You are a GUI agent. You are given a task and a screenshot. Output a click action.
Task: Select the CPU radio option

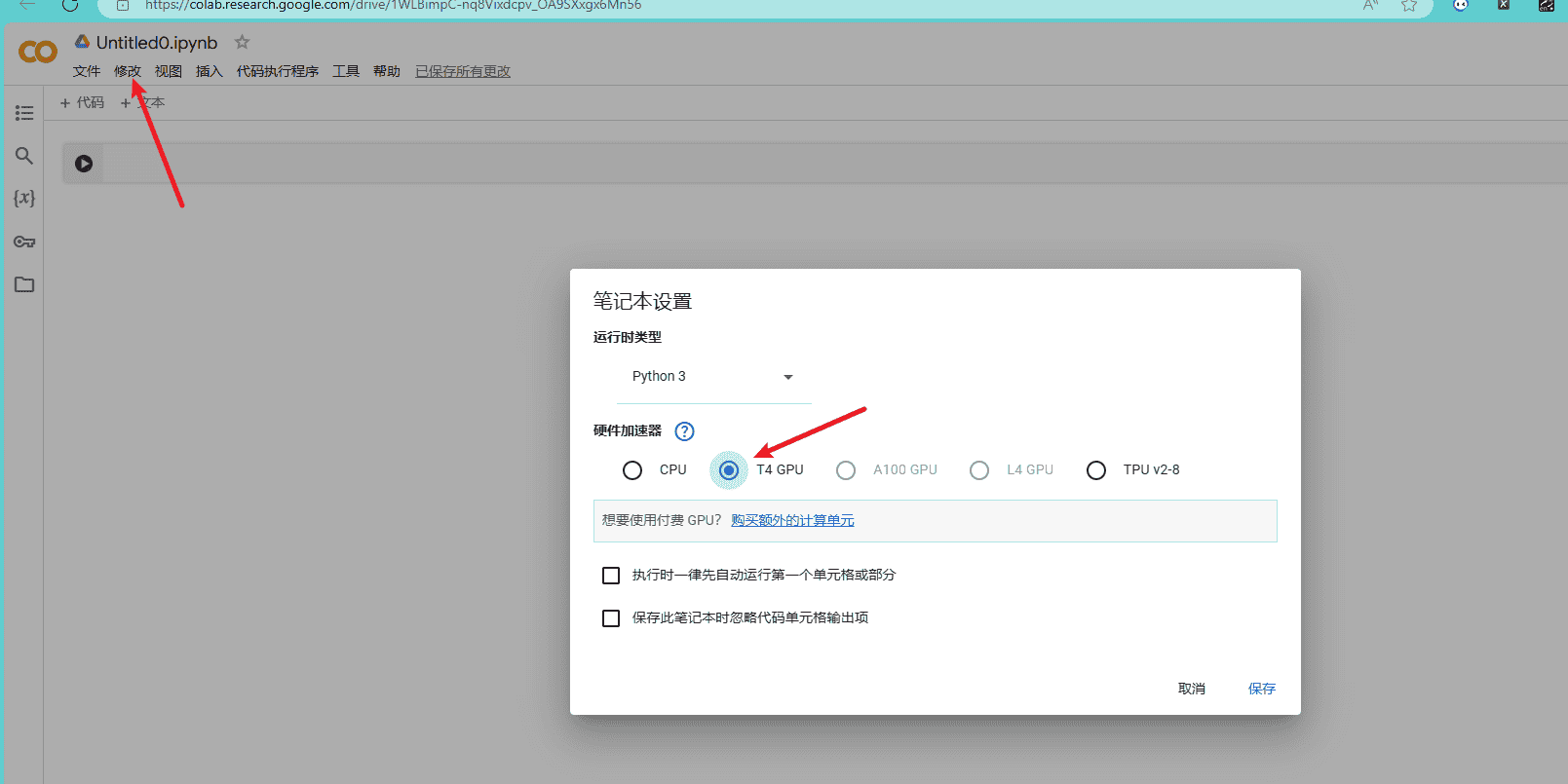(632, 470)
